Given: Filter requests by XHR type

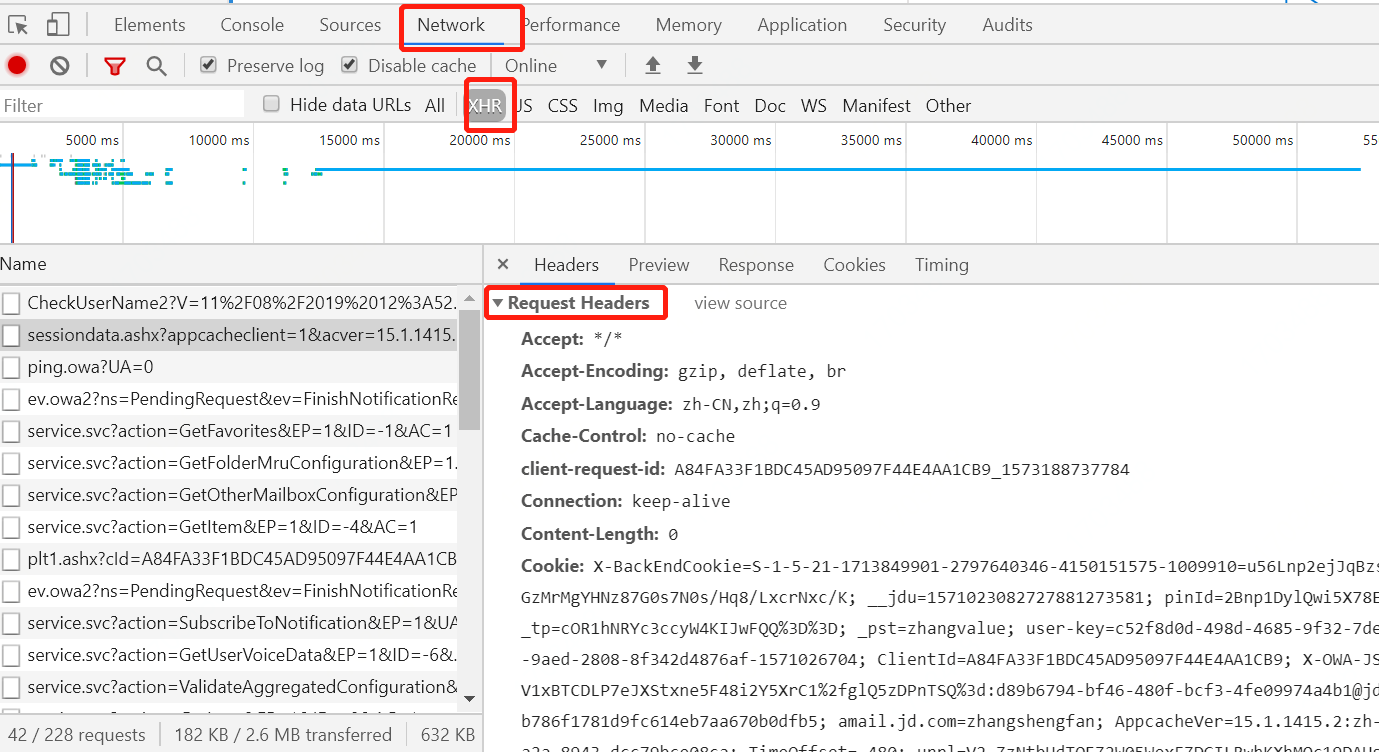Looking at the screenshot, I should (486, 106).
